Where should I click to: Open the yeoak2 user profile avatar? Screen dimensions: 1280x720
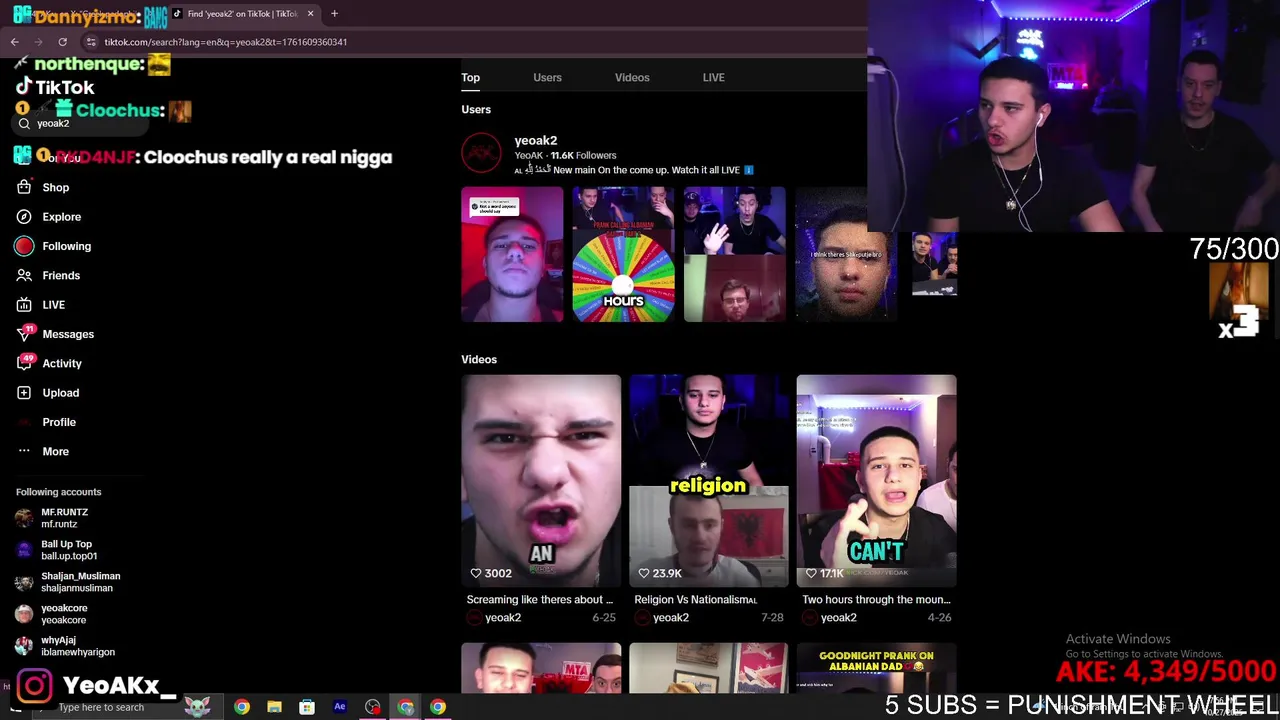(481, 153)
